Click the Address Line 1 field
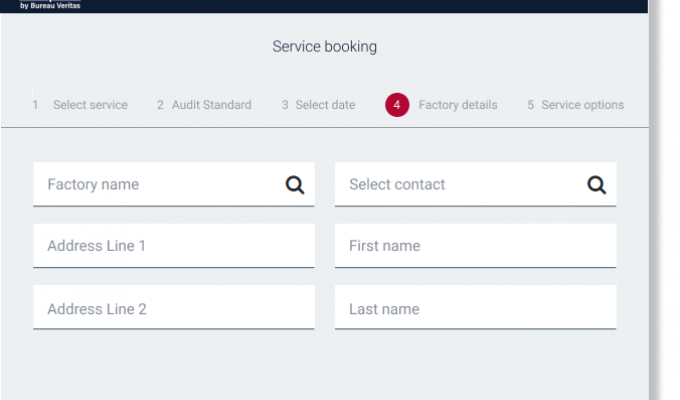This screenshot has width=680, height=400. tap(174, 246)
